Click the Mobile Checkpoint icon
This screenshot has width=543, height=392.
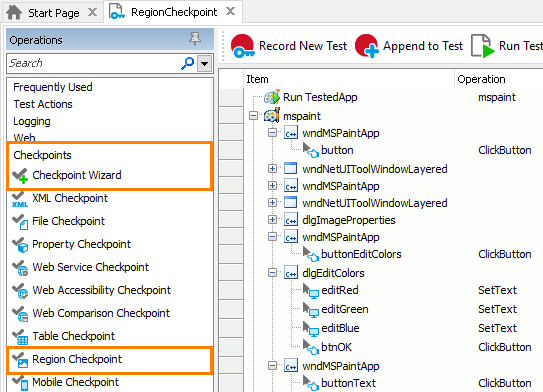[x=20, y=383]
